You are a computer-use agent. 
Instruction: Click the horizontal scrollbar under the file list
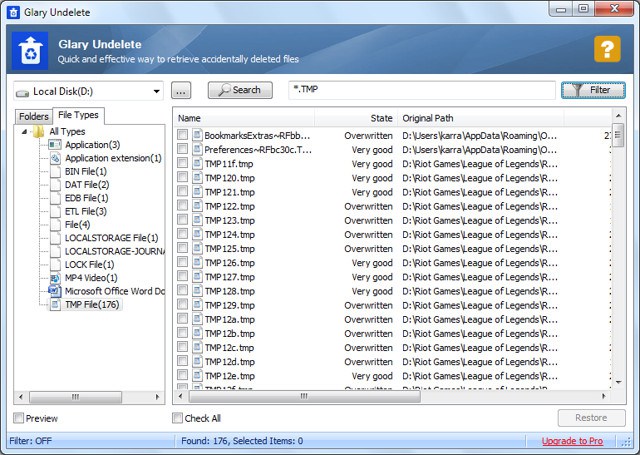pos(392,396)
